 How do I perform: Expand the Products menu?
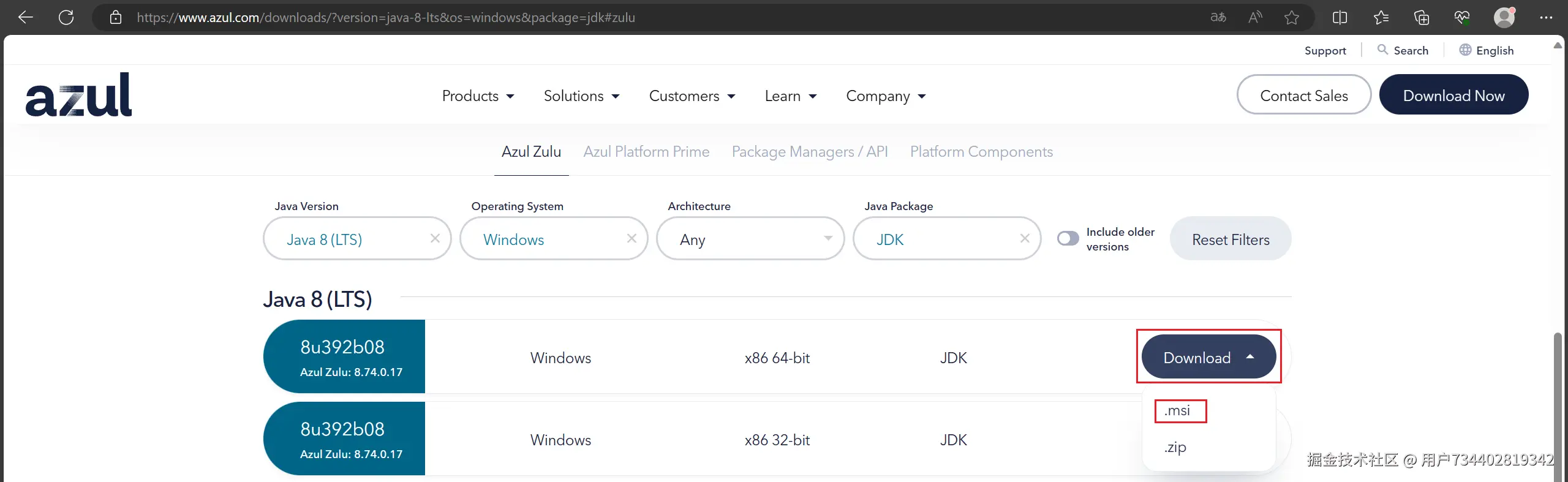tap(478, 96)
